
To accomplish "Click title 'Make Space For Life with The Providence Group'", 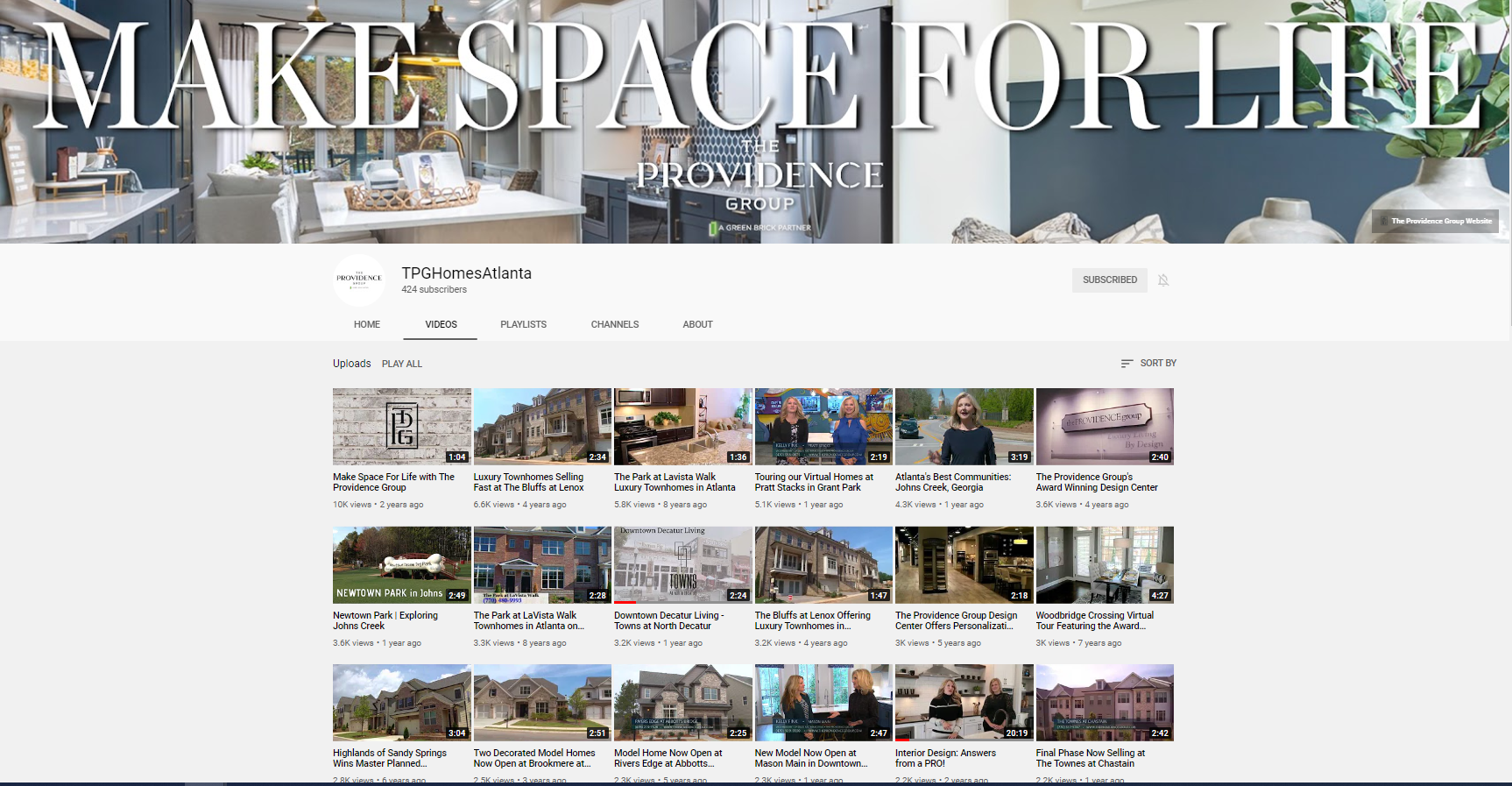I will (x=393, y=482).
